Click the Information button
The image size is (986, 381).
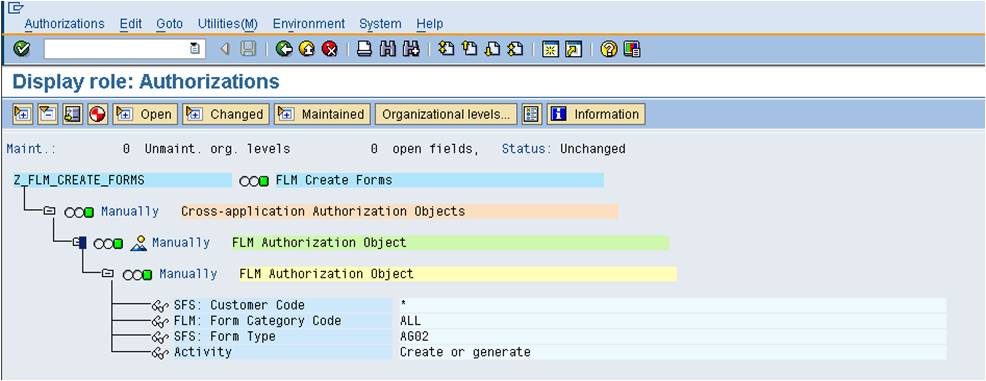pyautogui.click(x=595, y=114)
